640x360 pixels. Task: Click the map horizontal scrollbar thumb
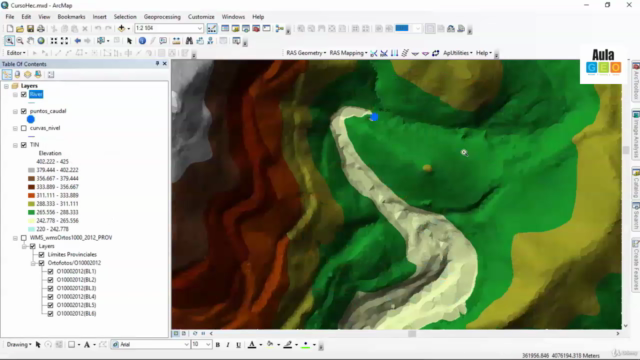(412, 333)
